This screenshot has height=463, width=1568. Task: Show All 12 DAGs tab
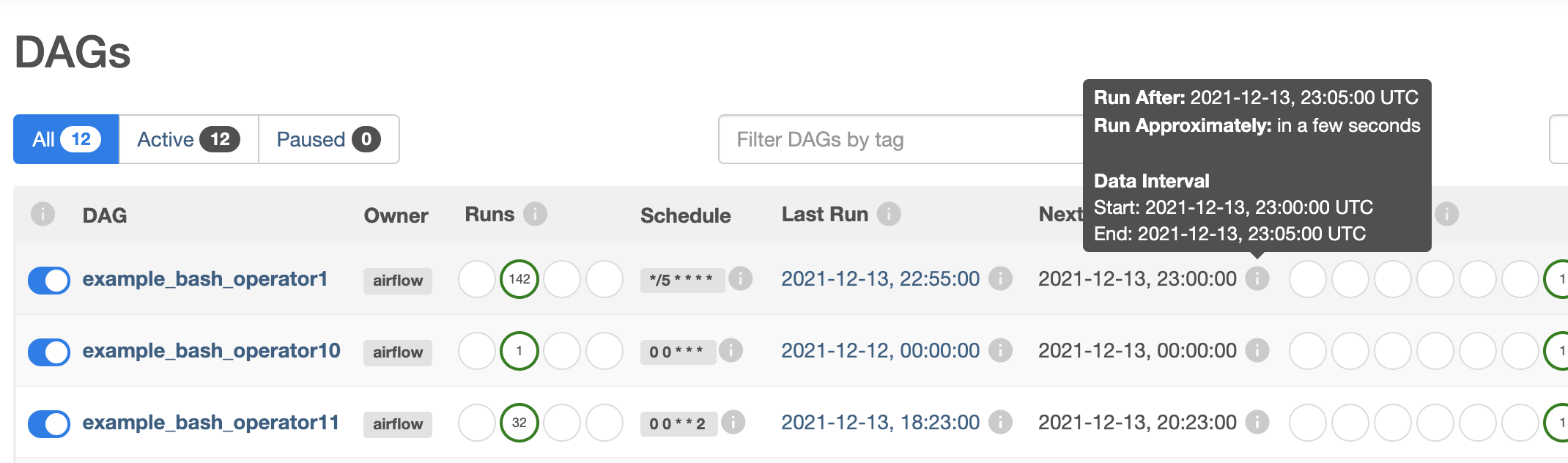point(66,139)
